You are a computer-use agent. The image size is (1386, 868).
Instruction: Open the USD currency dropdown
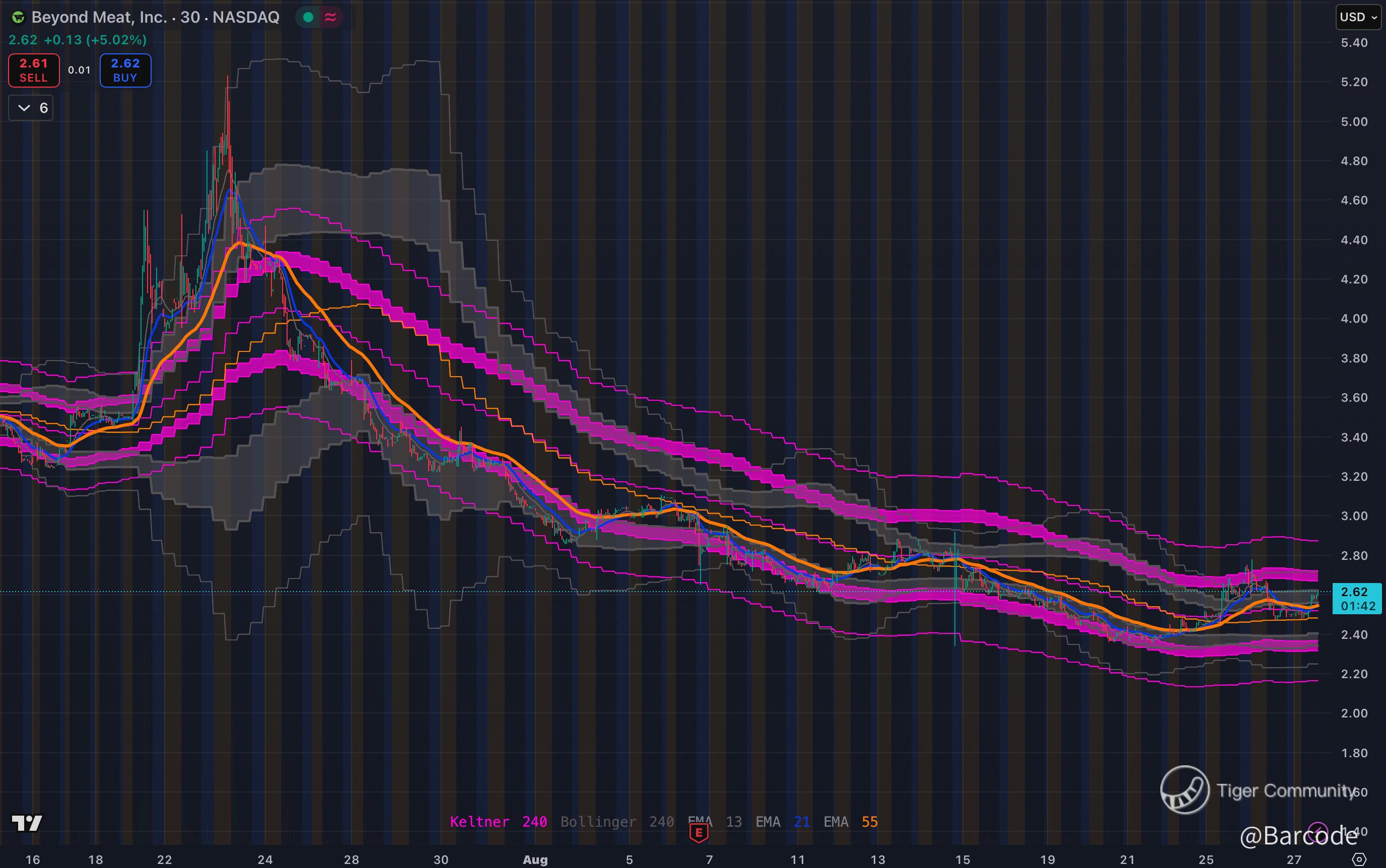point(1358,17)
